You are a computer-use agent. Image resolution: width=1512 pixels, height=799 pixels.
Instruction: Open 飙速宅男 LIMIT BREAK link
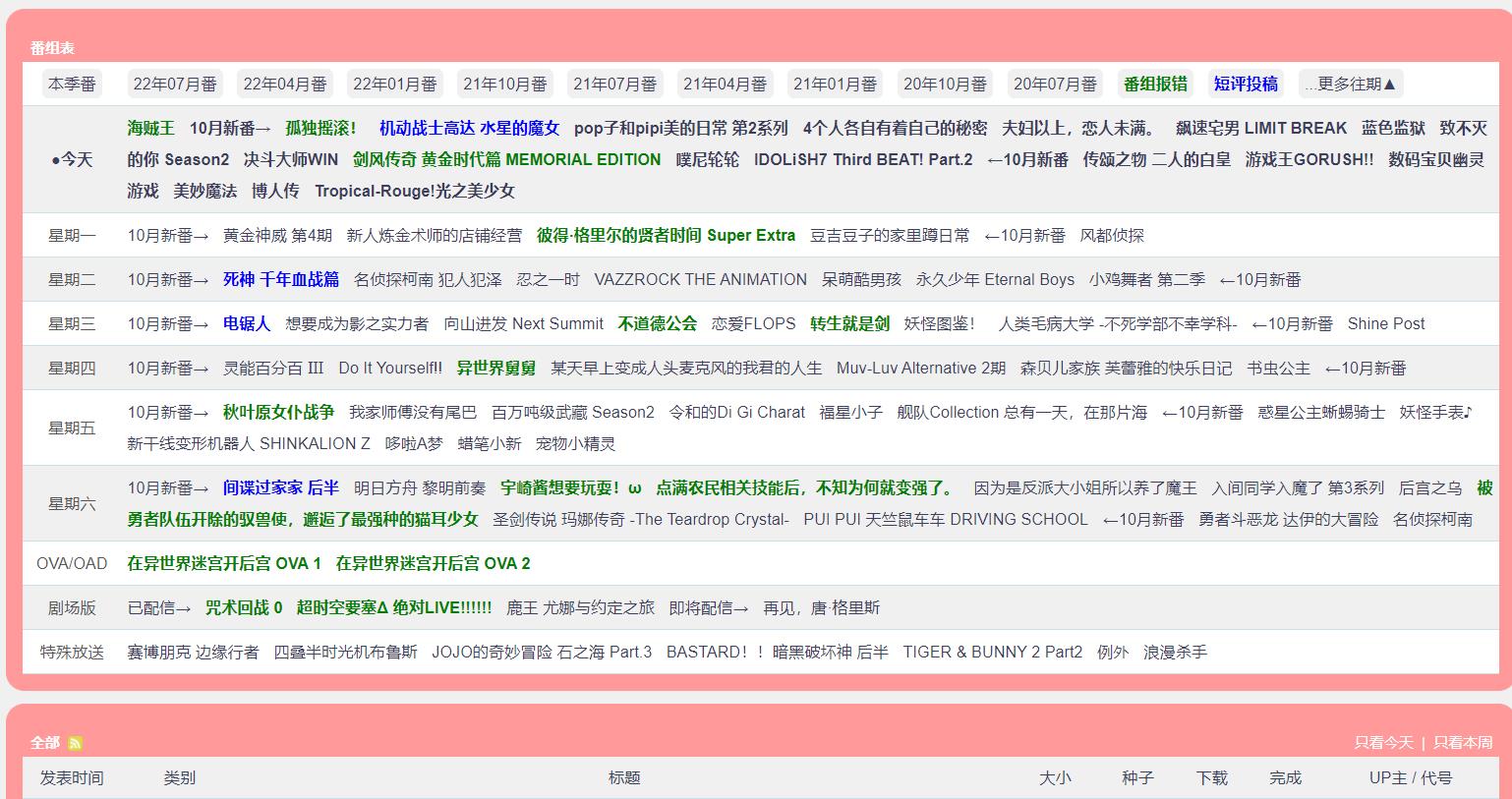pos(1261,128)
